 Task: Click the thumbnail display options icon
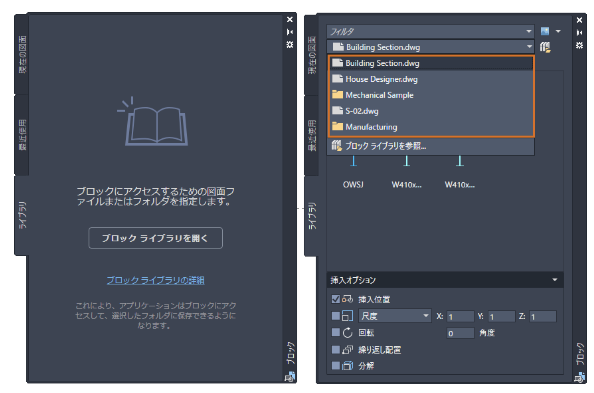tap(545, 31)
